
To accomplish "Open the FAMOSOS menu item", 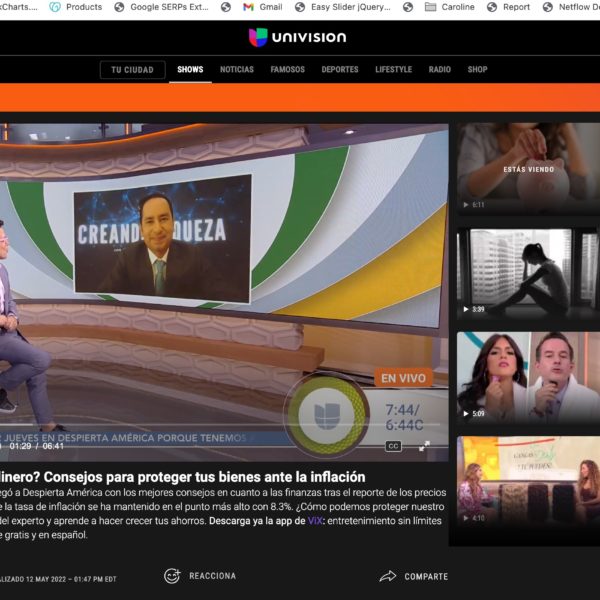I will pyautogui.click(x=287, y=69).
